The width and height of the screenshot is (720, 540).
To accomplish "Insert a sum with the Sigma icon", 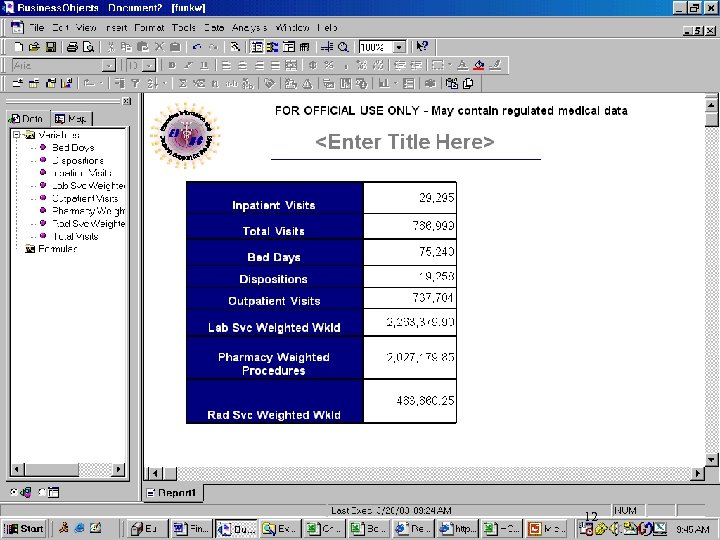I will pyautogui.click(x=182, y=84).
